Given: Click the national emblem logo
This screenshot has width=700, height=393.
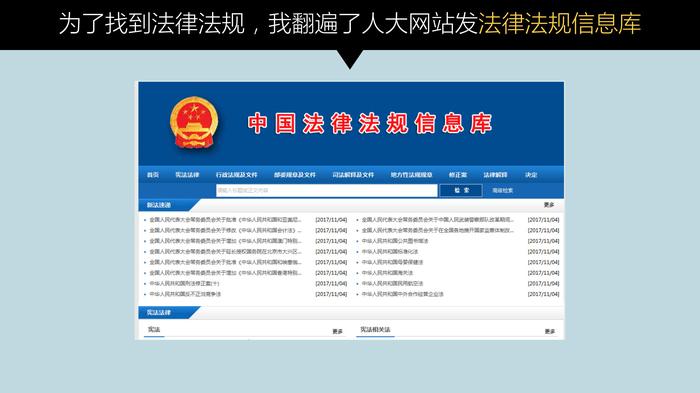Looking at the screenshot, I should (194, 123).
